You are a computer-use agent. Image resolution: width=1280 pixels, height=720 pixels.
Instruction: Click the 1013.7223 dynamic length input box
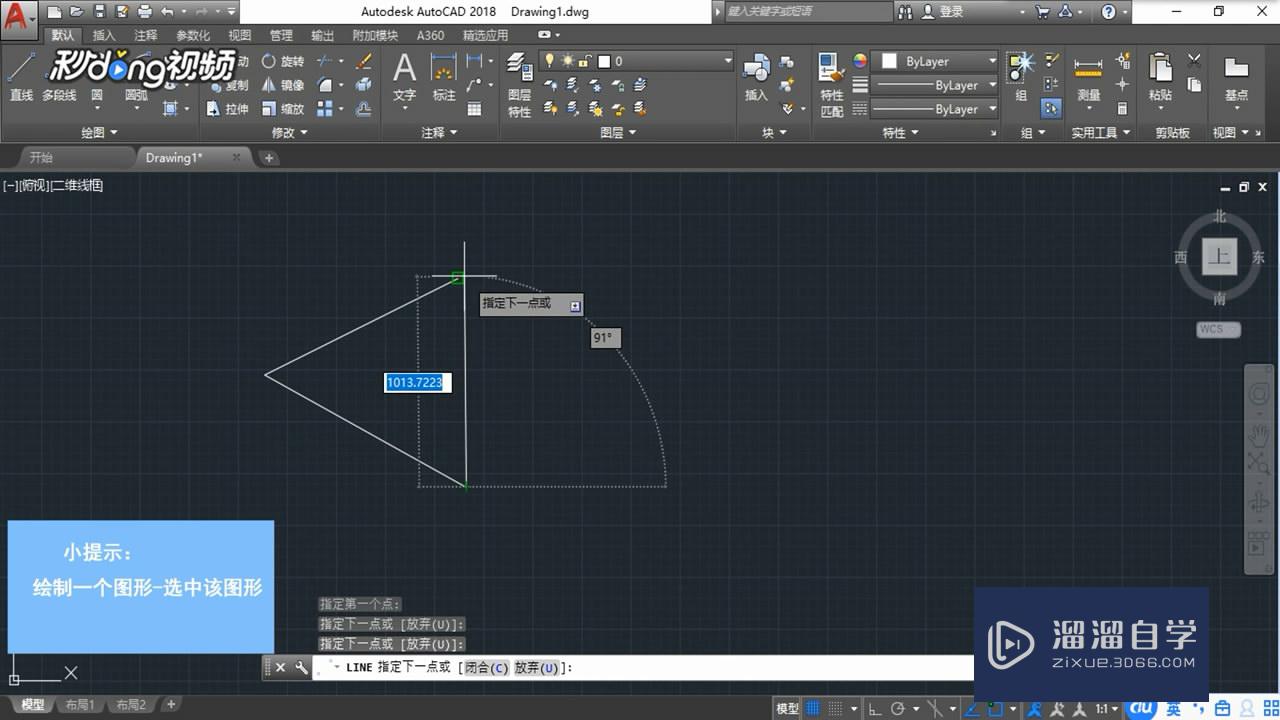(x=418, y=383)
